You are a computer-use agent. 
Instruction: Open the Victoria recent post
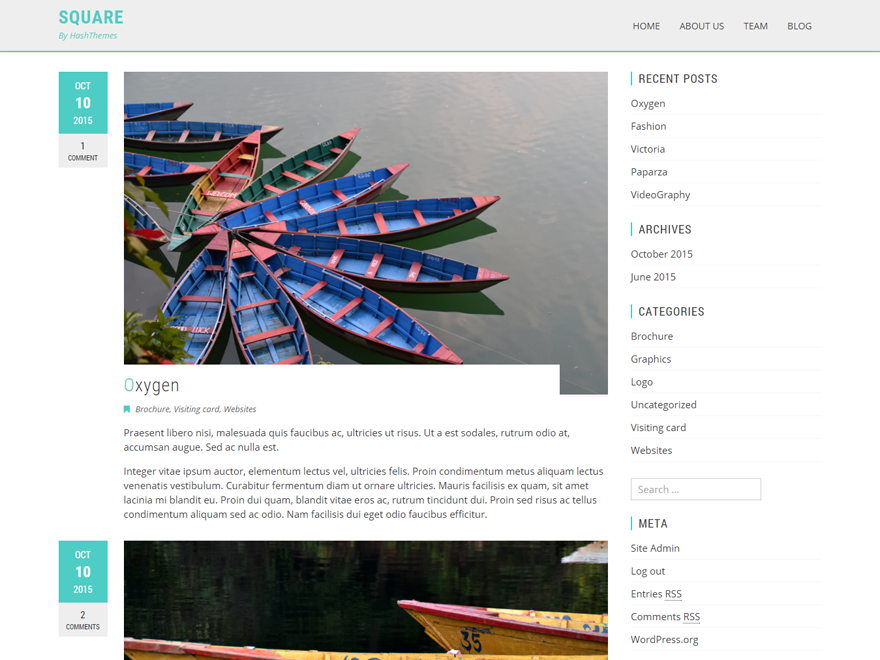click(648, 149)
